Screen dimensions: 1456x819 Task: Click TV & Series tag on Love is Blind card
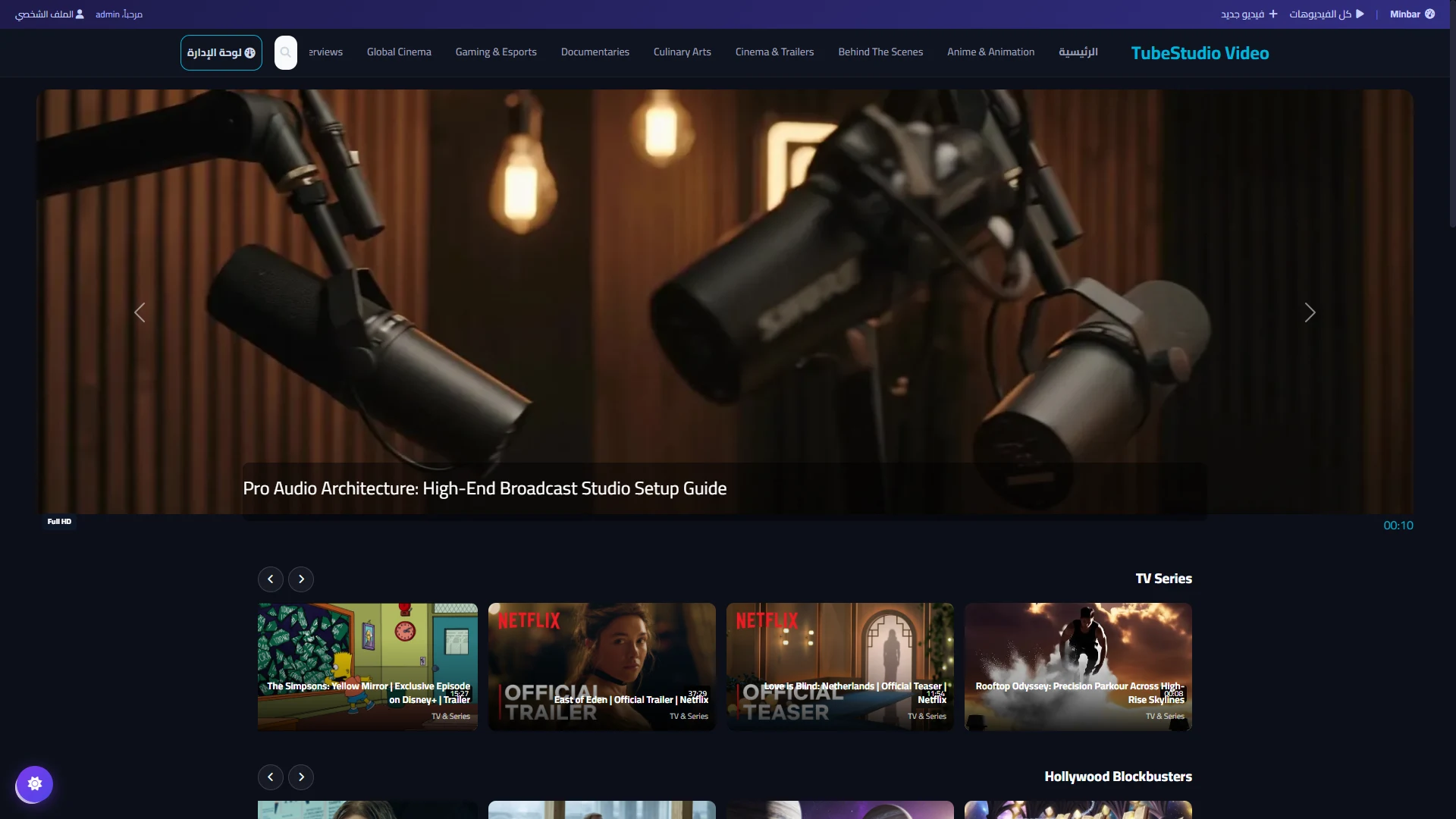(x=927, y=717)
